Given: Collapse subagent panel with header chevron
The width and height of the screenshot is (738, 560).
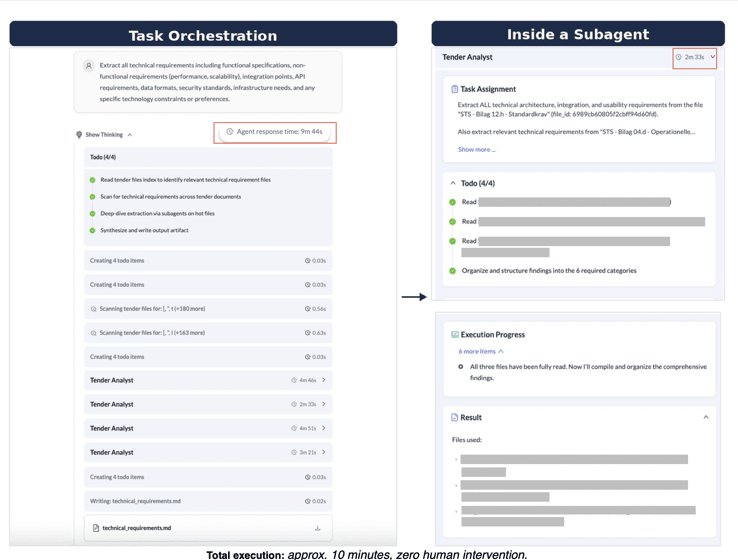Looking at the screenshot, I should click(x=713, y=57).
